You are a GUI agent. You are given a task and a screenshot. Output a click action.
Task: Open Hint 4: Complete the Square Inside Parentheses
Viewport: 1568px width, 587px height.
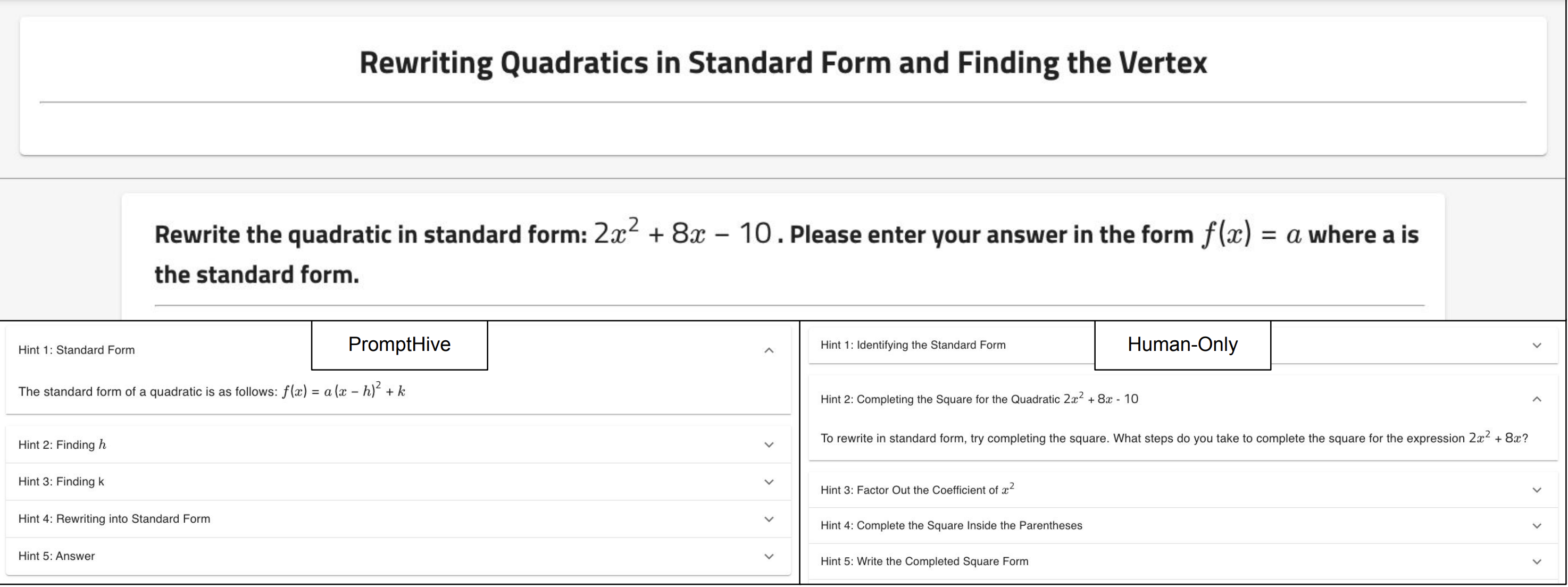coord(951,525)
